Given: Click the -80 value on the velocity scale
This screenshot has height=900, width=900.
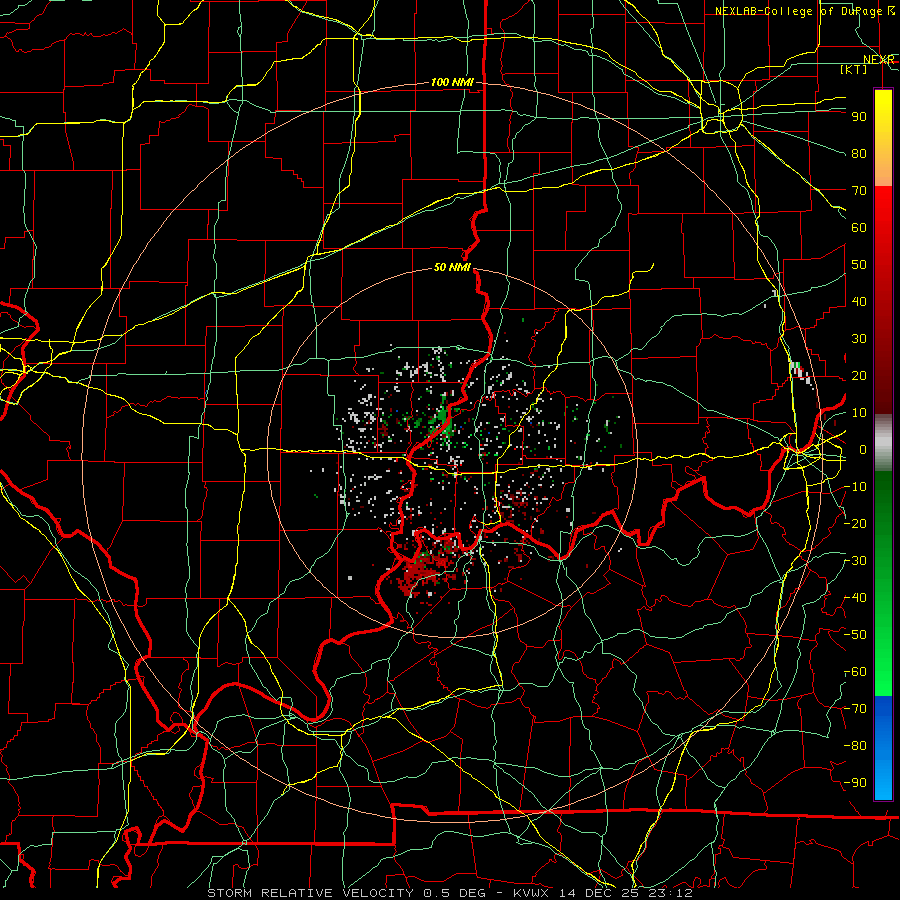Looking at the screenshot, I should (855, 746).
